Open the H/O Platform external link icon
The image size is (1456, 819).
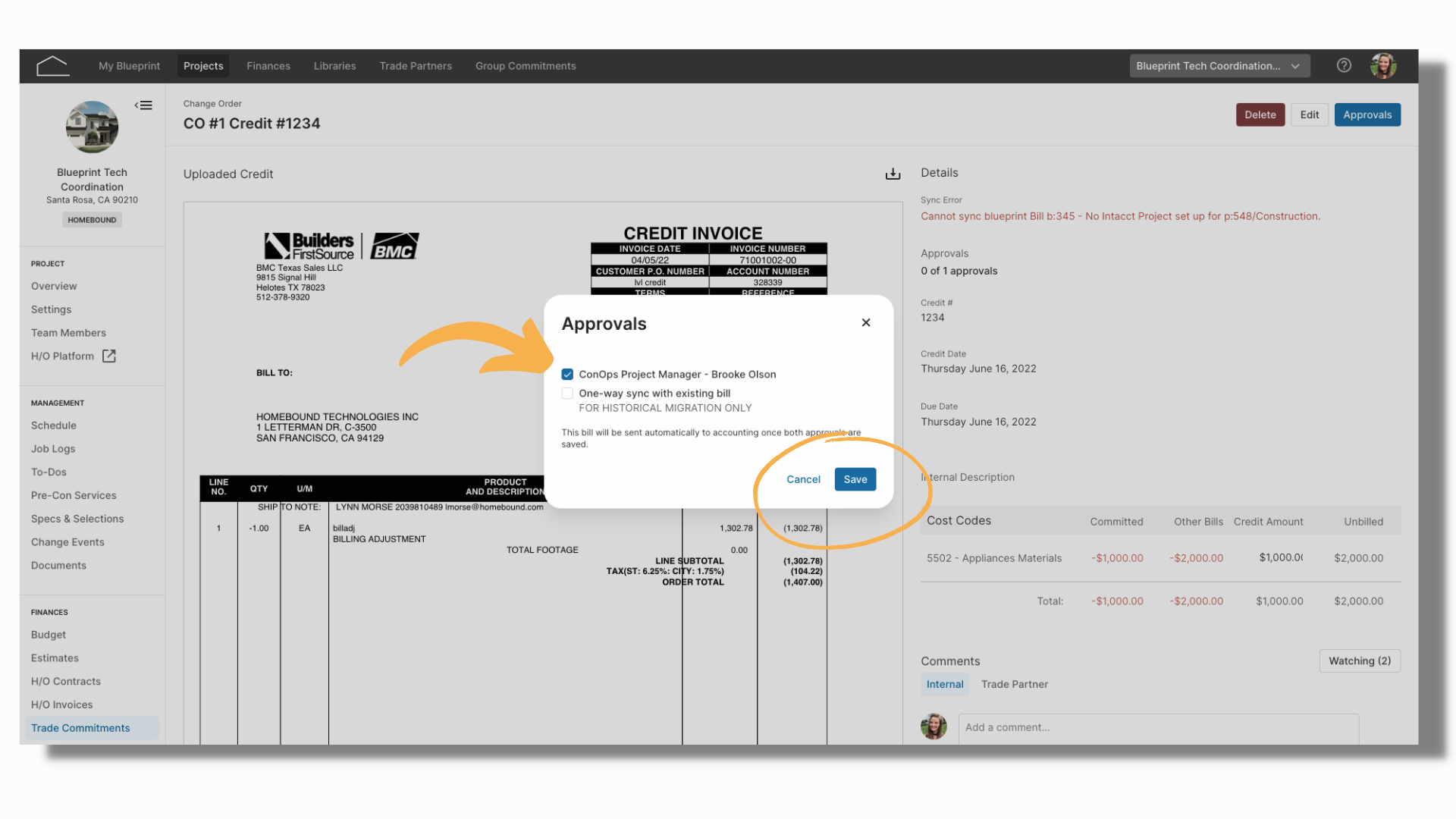109,356
